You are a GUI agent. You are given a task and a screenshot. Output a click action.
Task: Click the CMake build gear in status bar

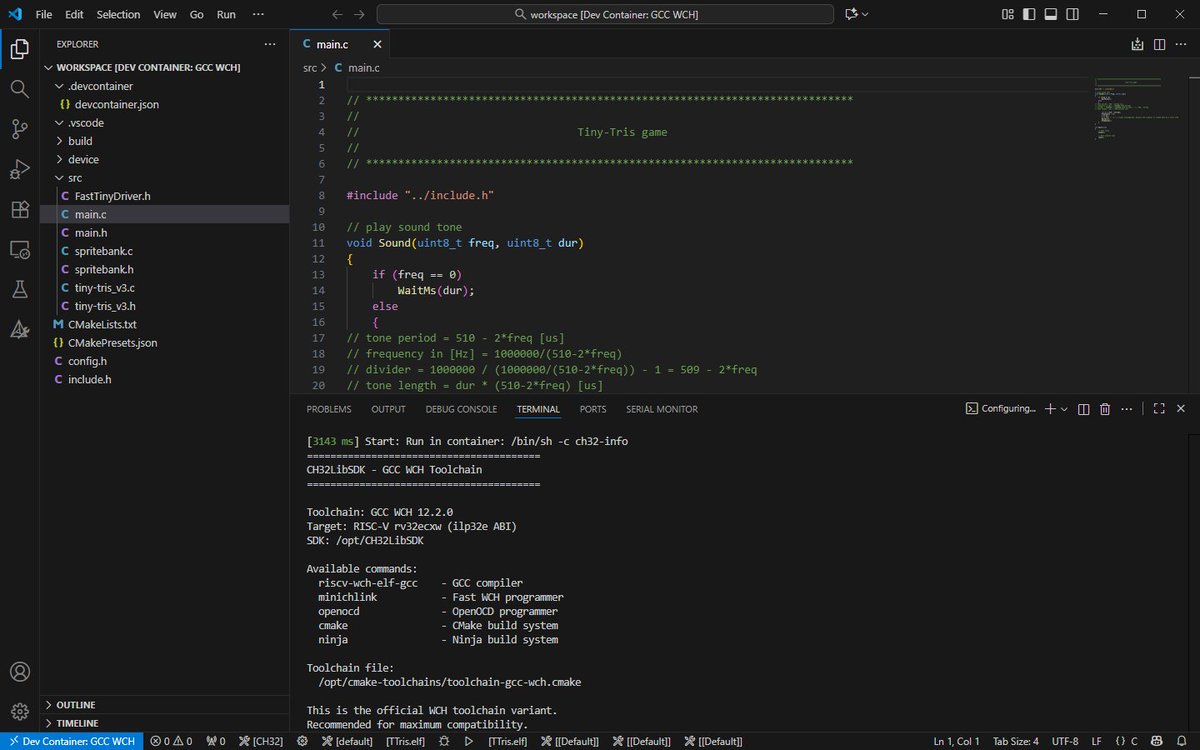point(304,741)
